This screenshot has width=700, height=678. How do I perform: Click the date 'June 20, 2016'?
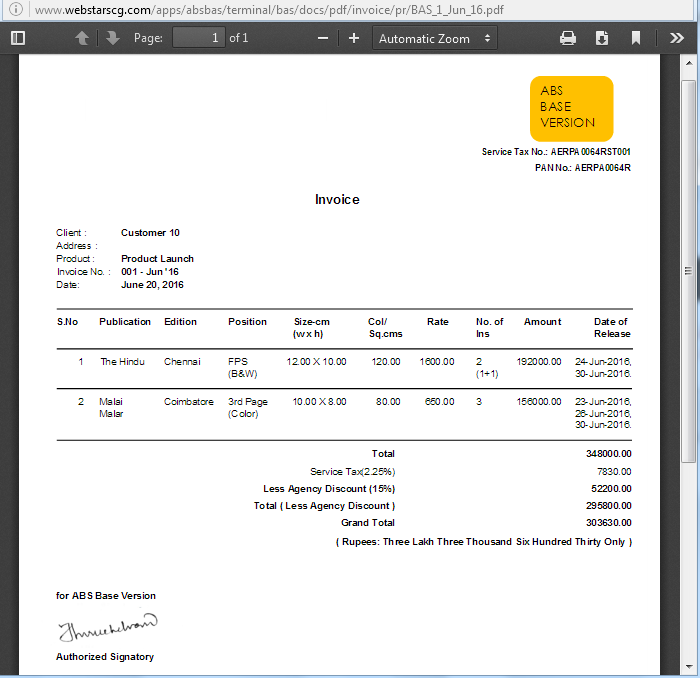[152, 285]
